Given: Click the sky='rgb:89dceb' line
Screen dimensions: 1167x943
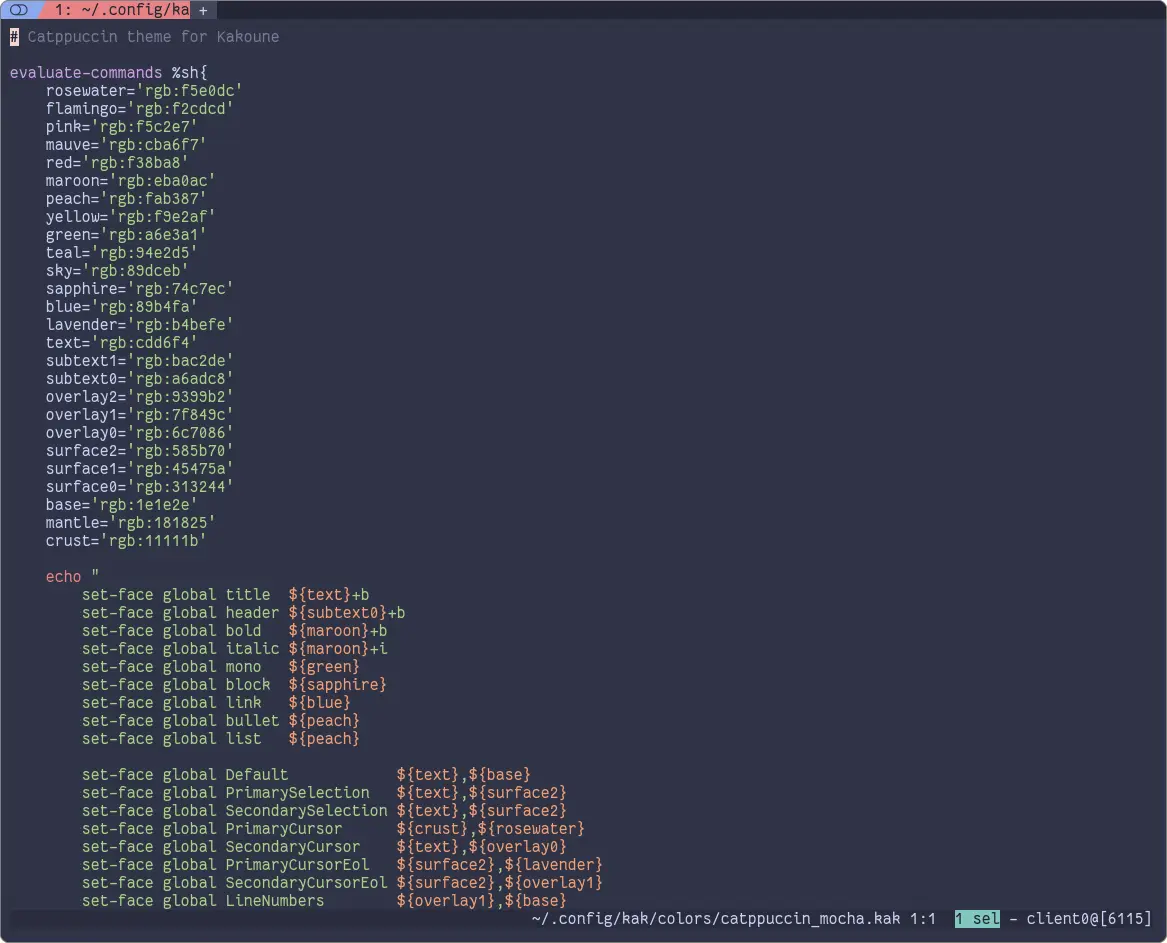Looking at the screenshot, I should click(x=117, y=270).
